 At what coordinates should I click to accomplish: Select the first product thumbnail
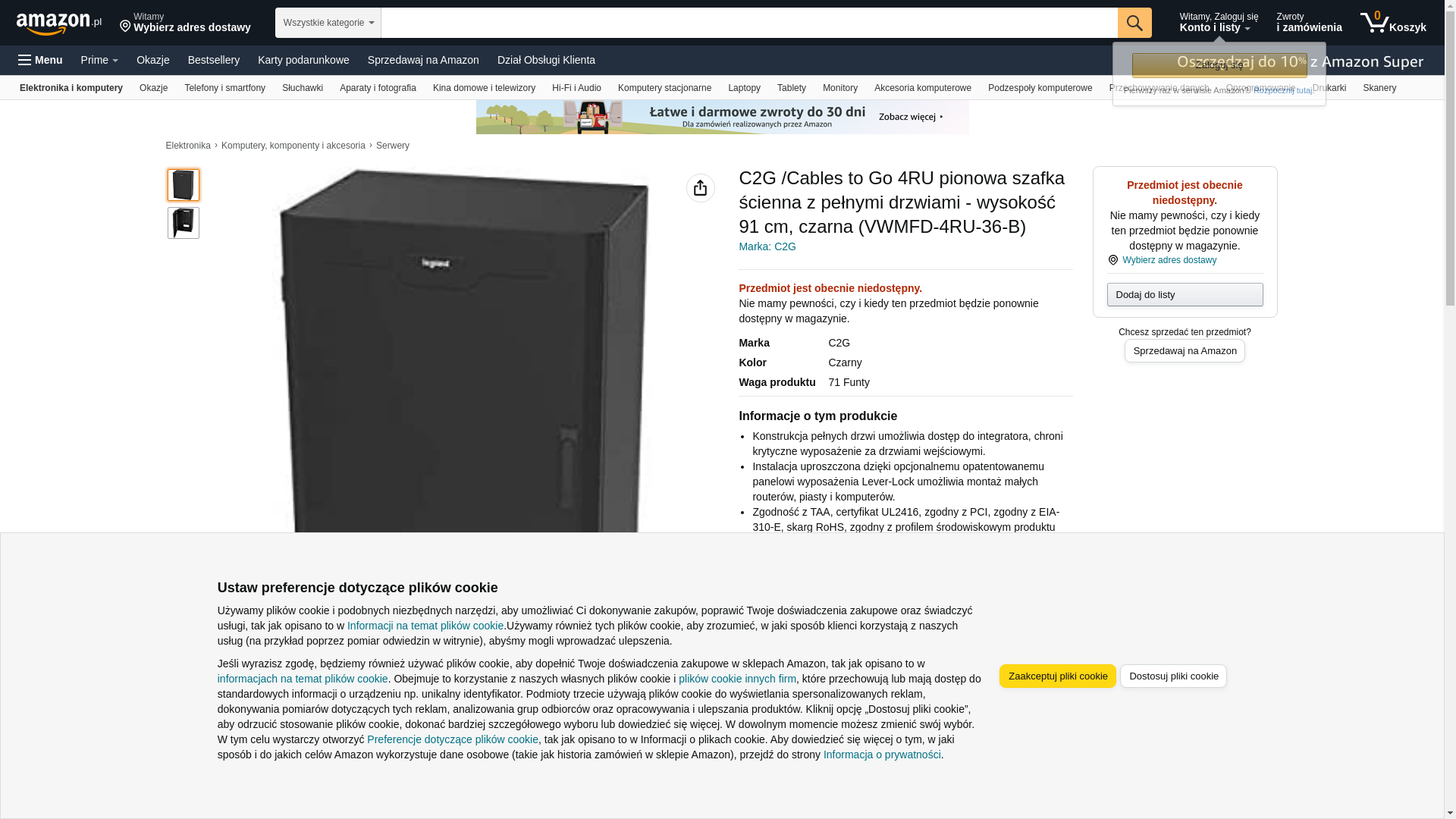tap(184, 185)
